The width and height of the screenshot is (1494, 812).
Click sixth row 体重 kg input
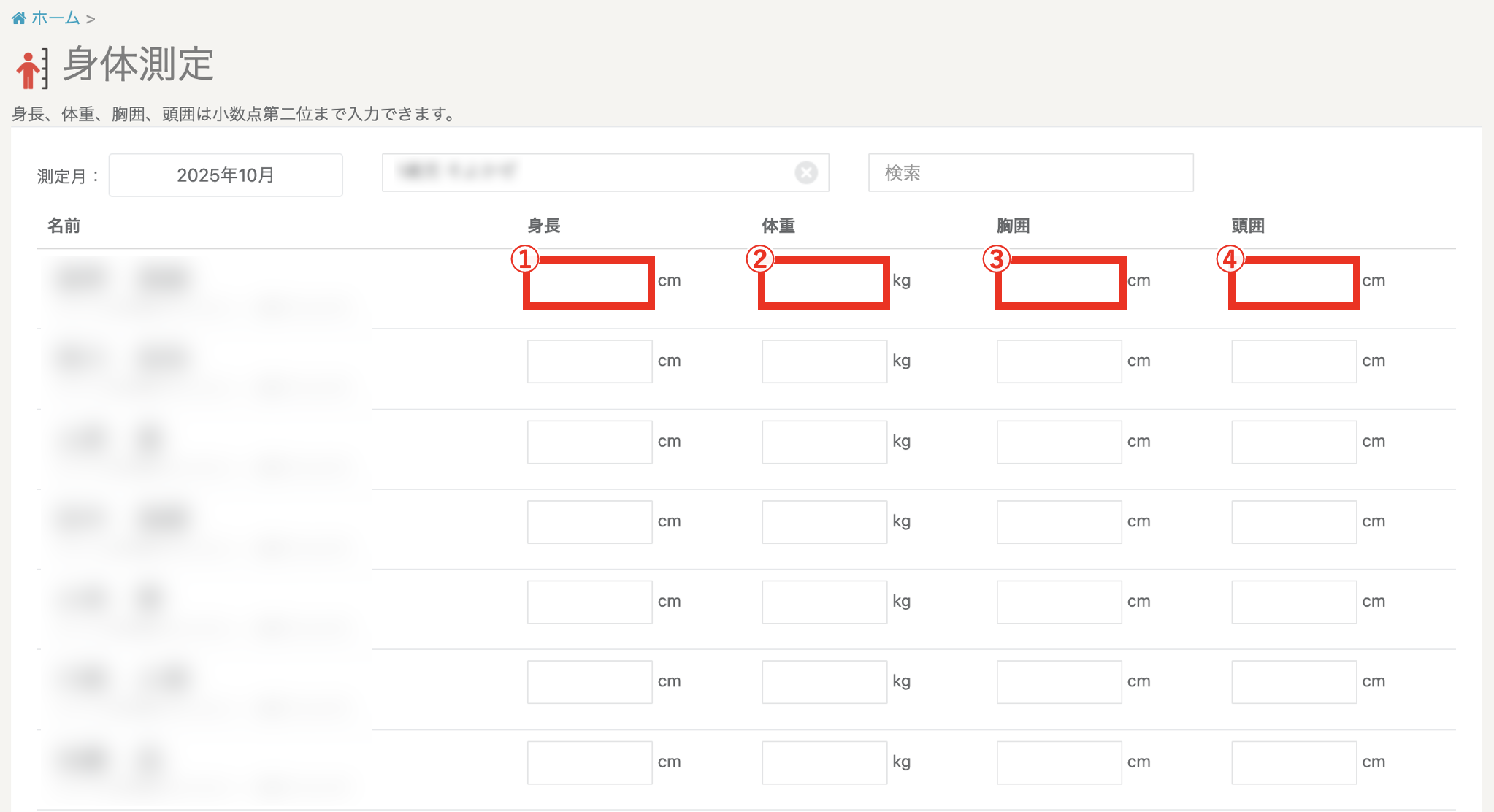[x=824, y=682]
